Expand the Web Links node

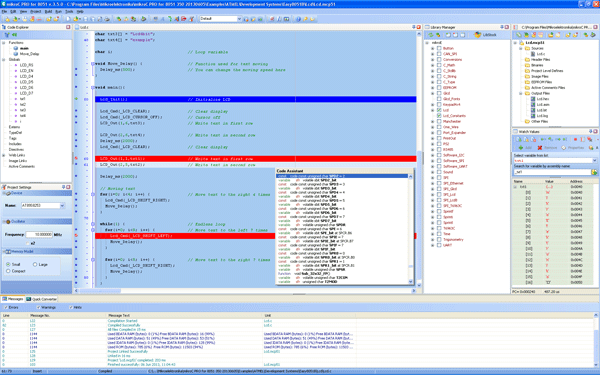click(4, 155)
